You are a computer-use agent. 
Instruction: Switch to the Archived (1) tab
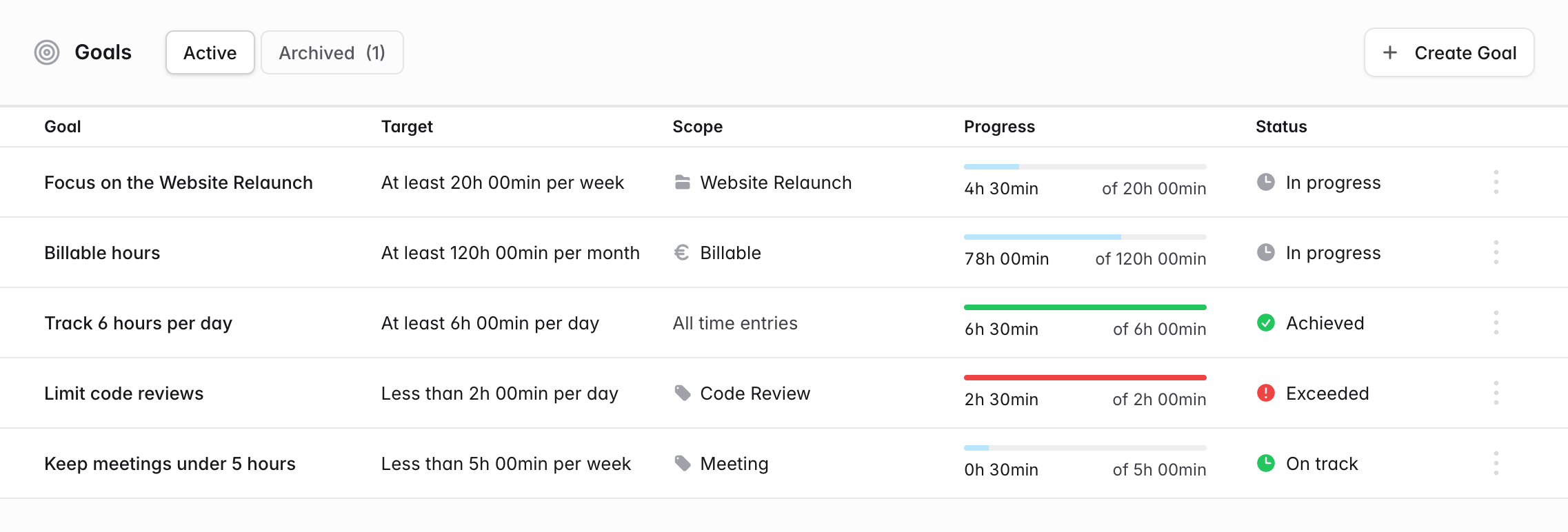pos(332,52)
